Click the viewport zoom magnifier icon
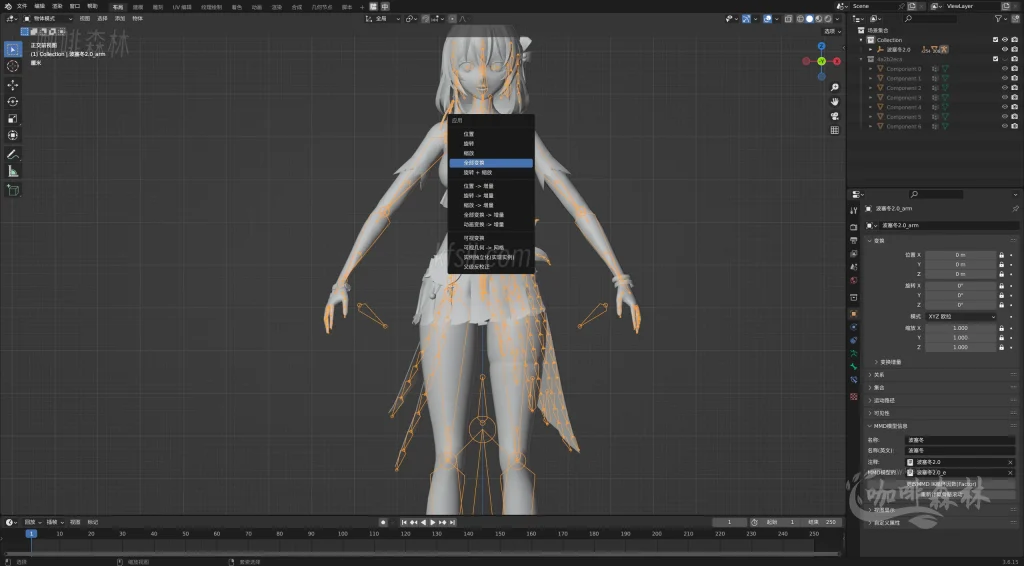Image resolution: width=1024 pixels, height=566 pixels. click(x=835, y=87)
